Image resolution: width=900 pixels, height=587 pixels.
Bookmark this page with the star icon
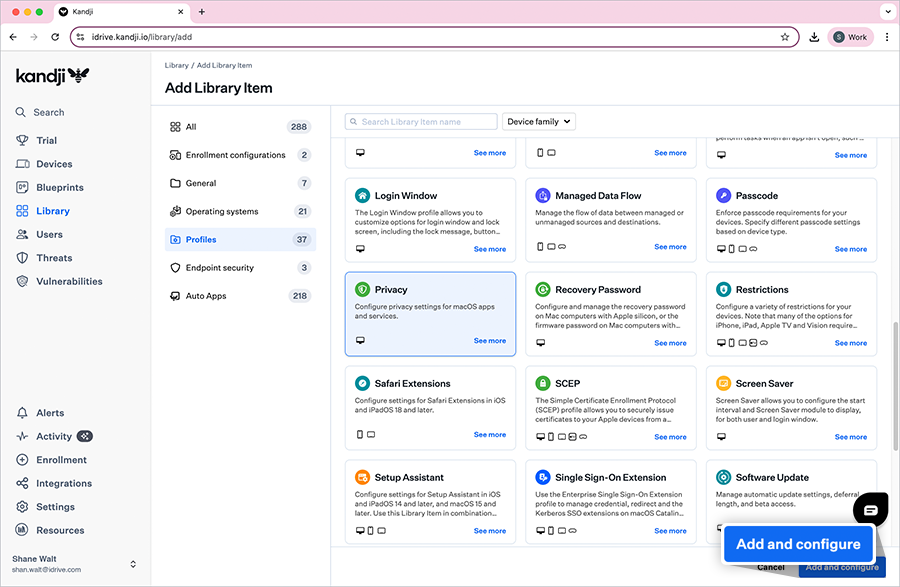(x=785, y=37)
